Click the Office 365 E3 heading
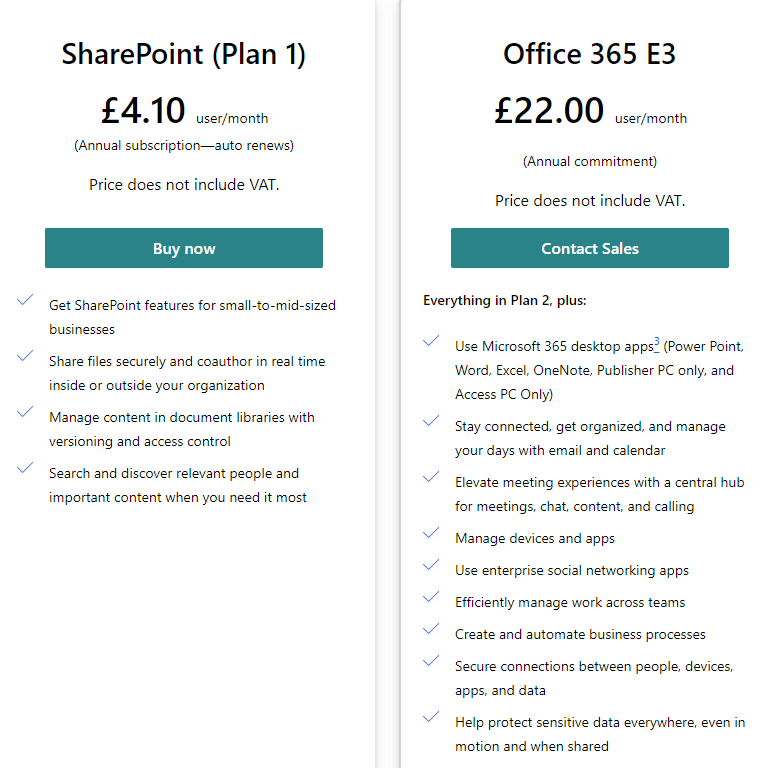The width and height of the screenshot is (772, 768). point(590,54)
